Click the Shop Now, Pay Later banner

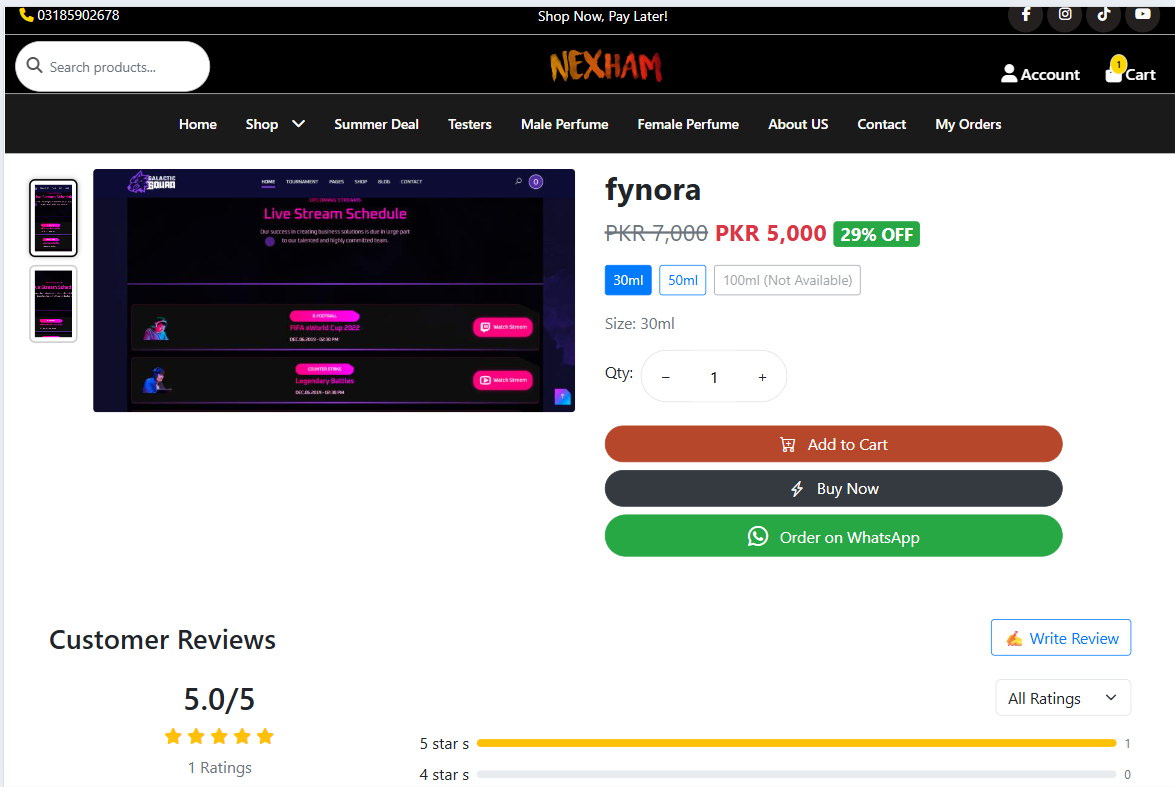pyautogui.click(x=602, y=16)
